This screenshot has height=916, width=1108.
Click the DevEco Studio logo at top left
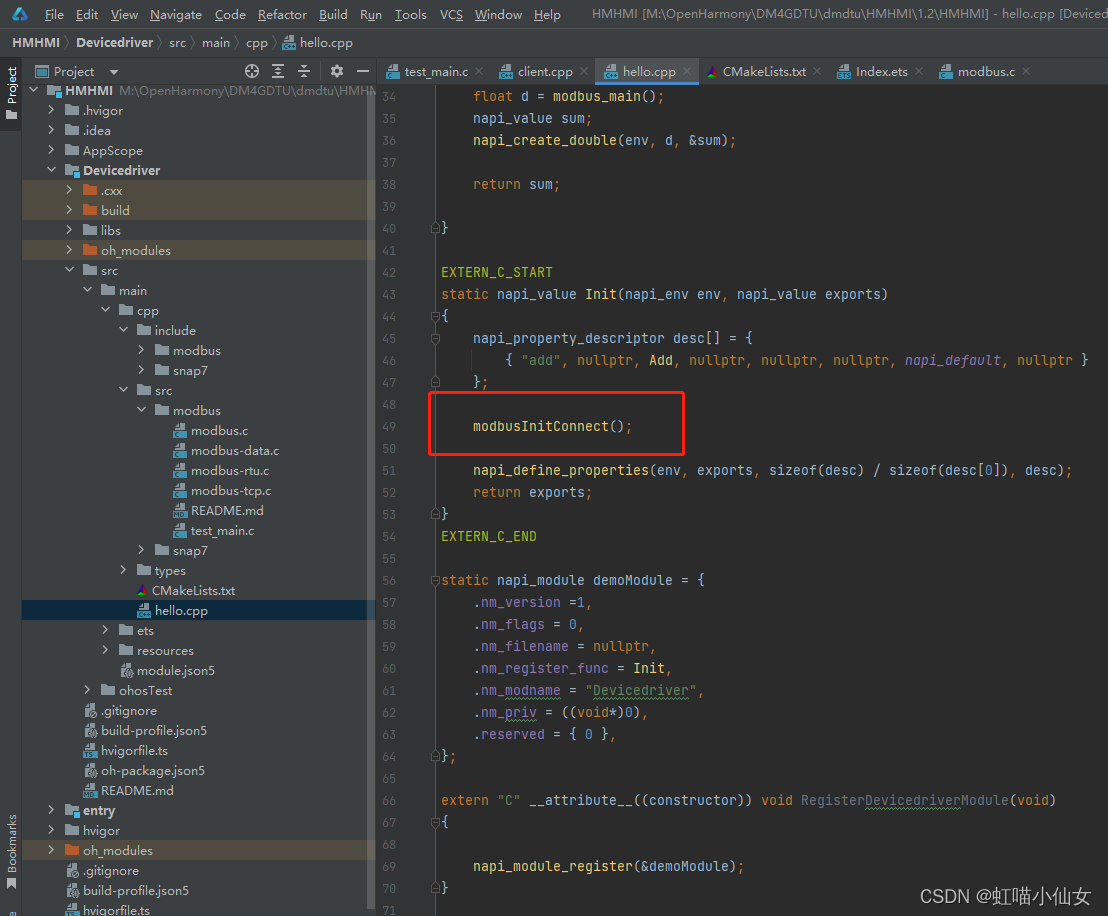(x=19, y=14)
